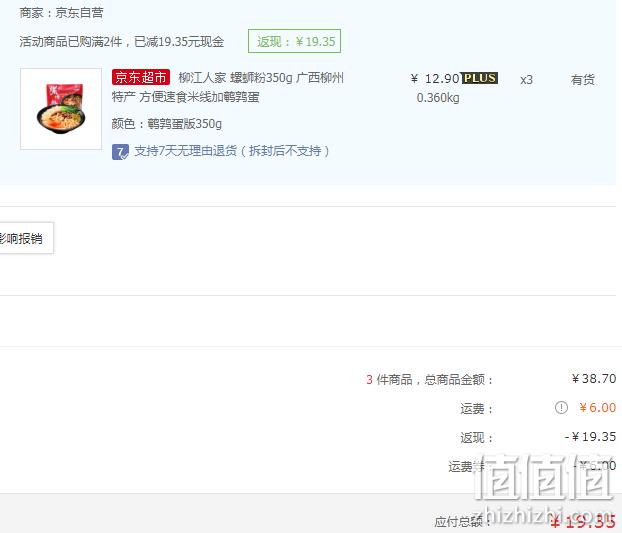This screenshot has width=622, height=533.
Task: Open the snail noodle product thumbnail
Action: 61,109
